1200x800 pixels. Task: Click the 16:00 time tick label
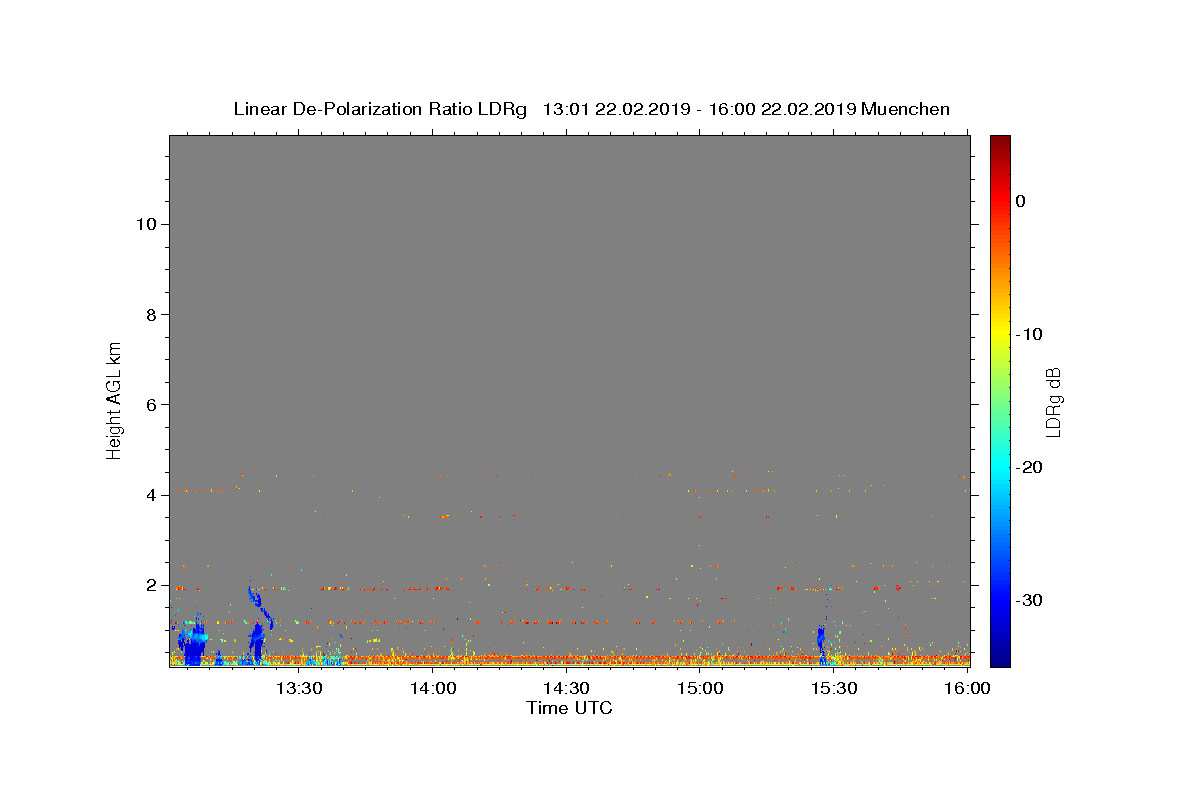click(967, 688)
